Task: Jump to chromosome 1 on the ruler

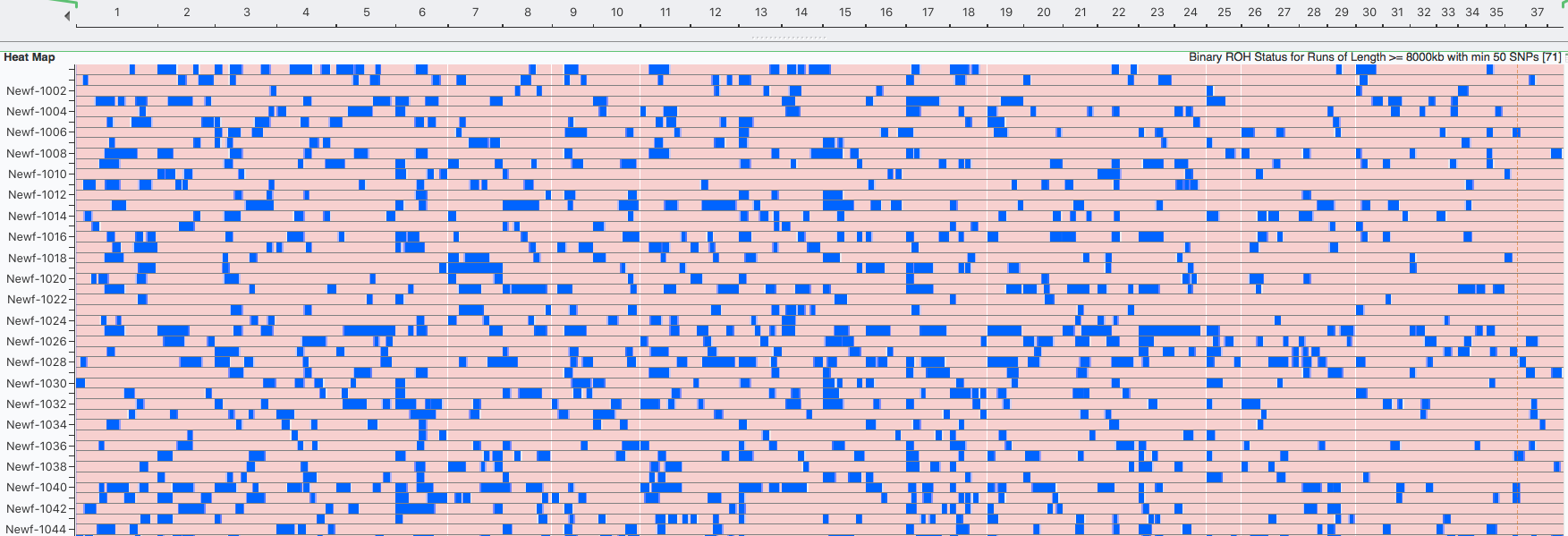Action: click(117, 13)
